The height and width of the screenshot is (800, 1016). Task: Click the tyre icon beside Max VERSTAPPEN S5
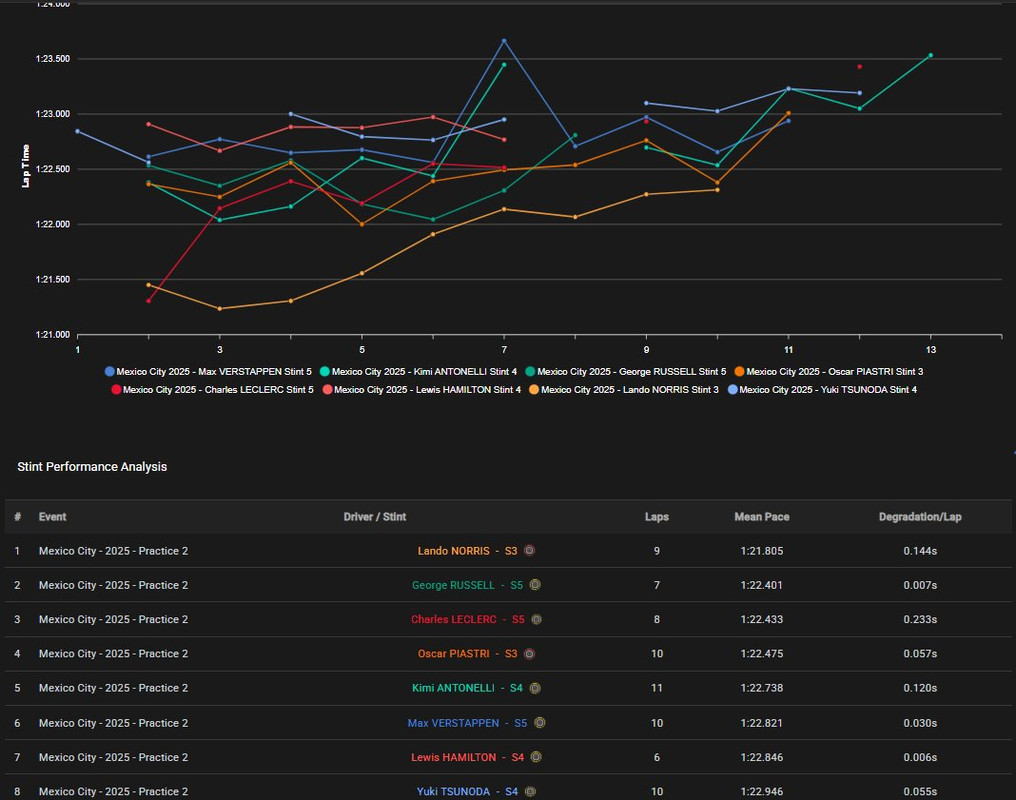[539, 722]
